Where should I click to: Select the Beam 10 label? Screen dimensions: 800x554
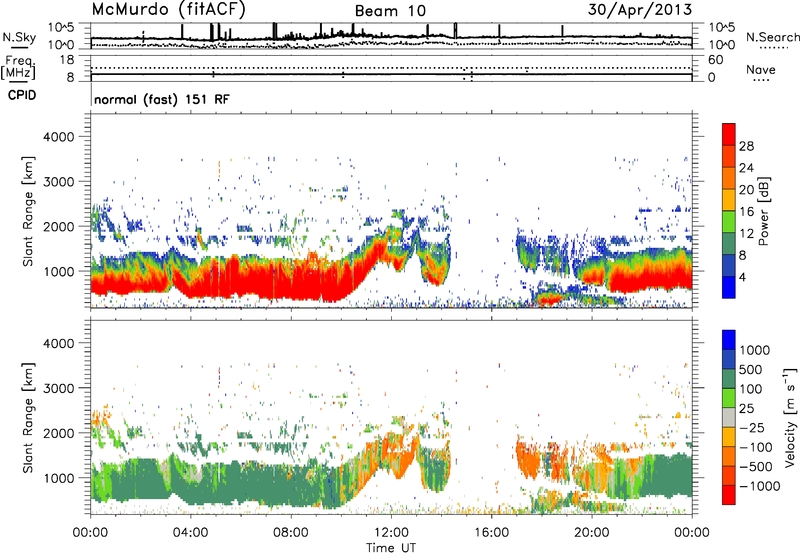coord(390,11)
